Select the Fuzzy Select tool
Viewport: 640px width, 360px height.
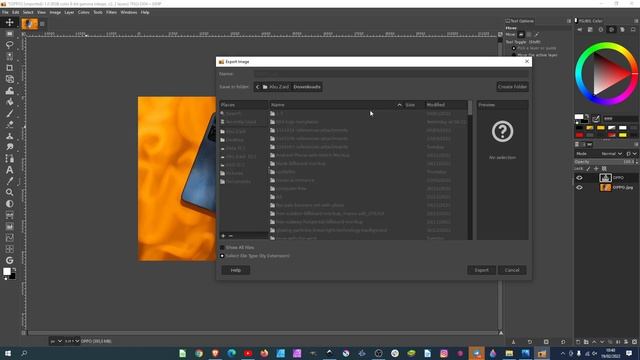[9, 56]
